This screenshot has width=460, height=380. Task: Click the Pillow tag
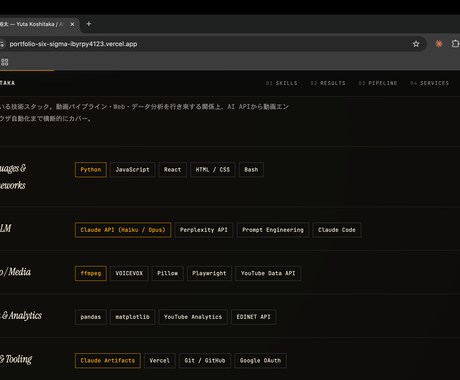click(x=167, y=273)
